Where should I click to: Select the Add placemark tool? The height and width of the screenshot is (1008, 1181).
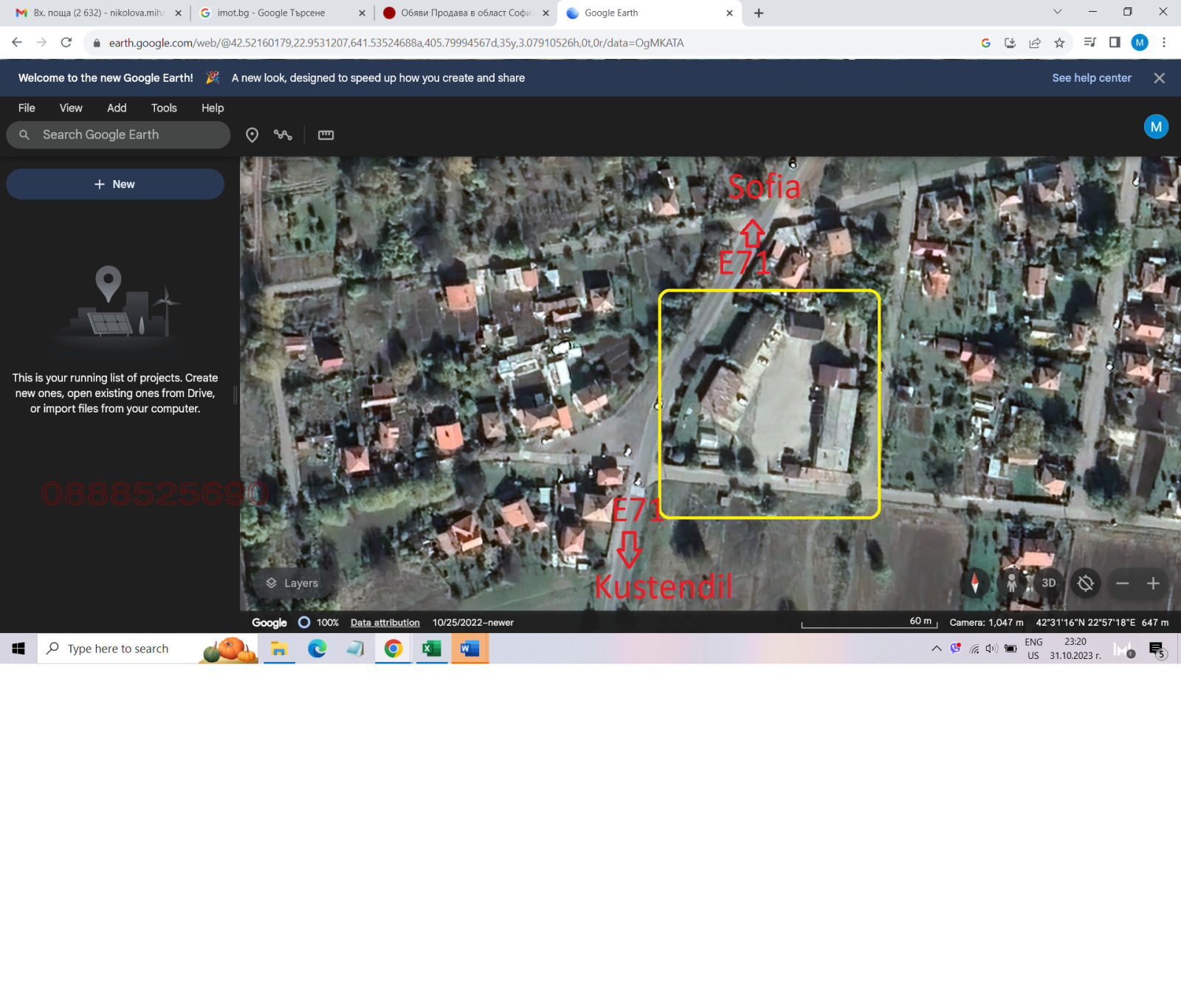point(252,134)
